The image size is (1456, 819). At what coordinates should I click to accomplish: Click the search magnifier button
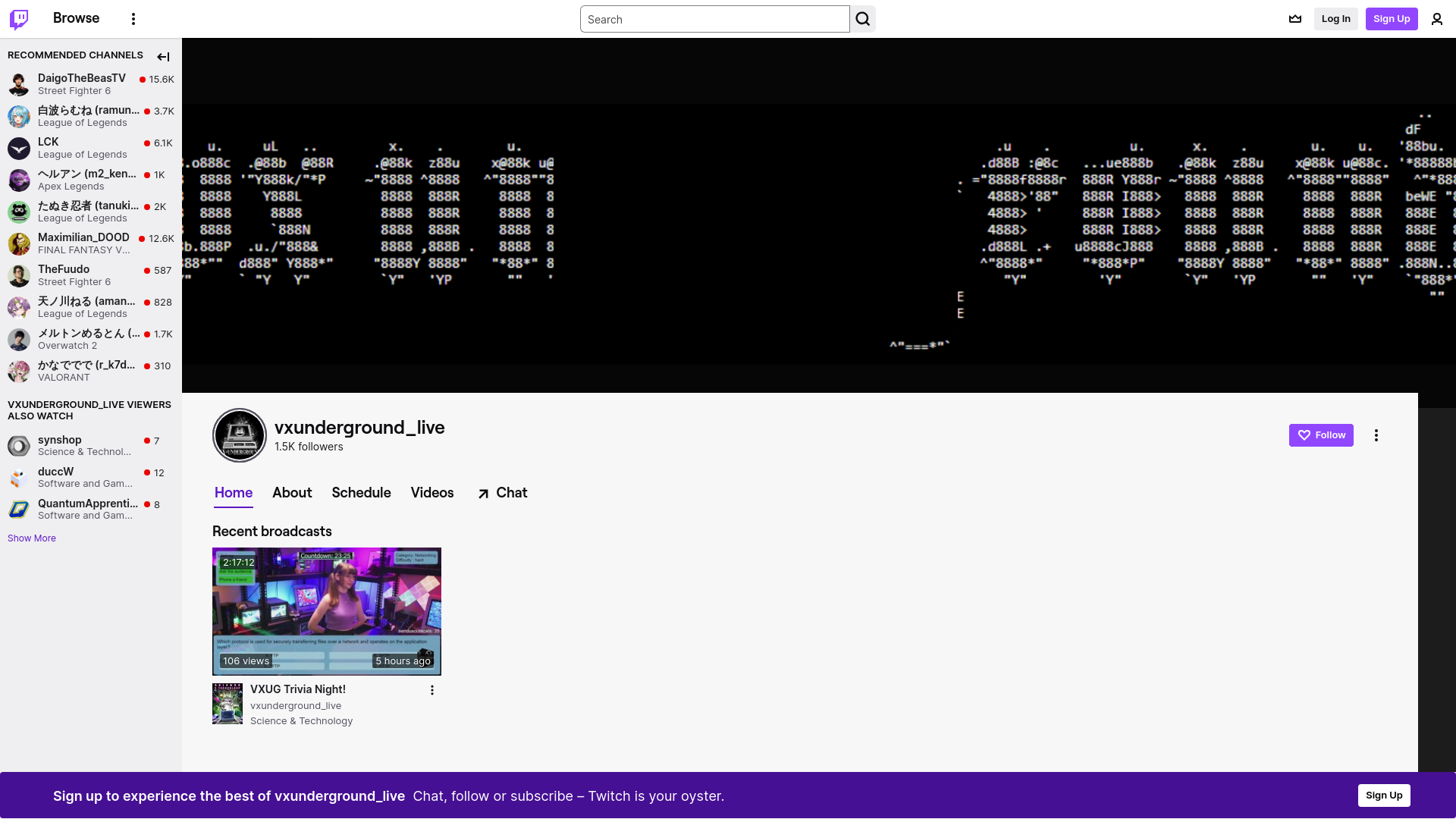(x=863, y=19)
